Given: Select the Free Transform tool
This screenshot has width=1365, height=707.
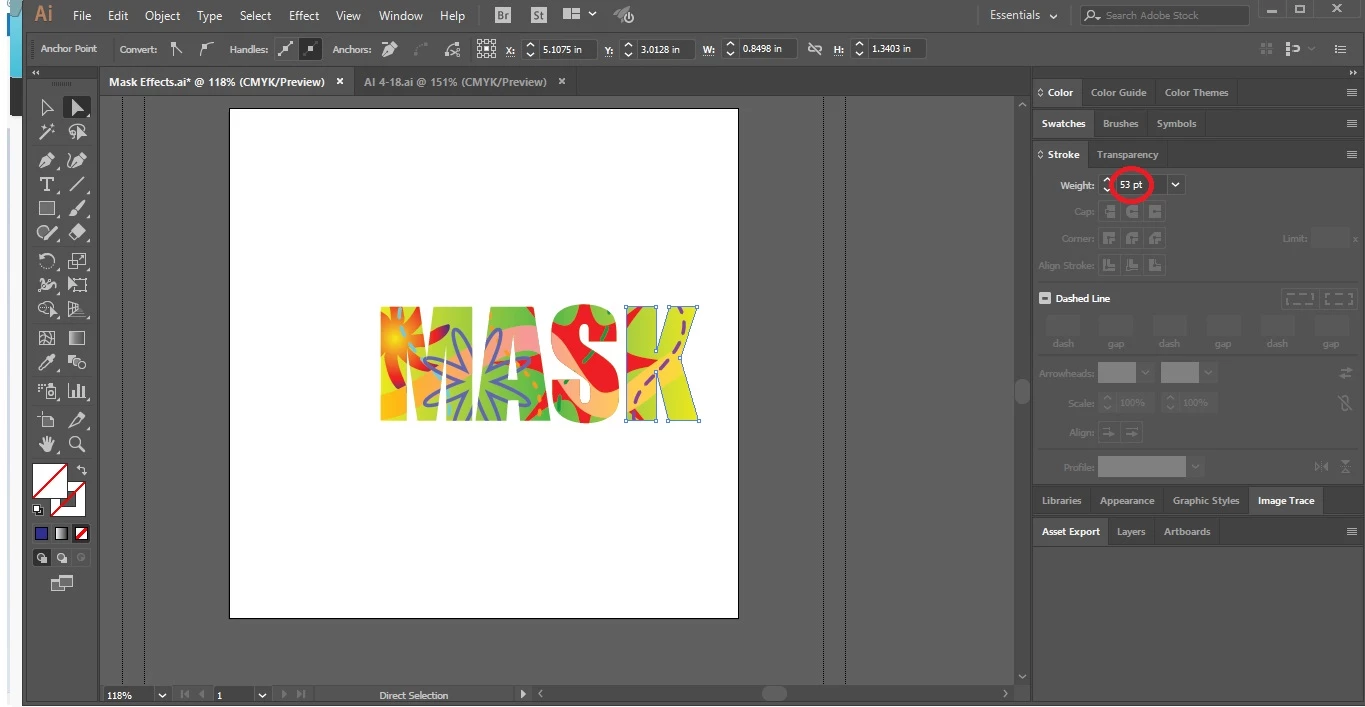Looking at the screenshot, I should pos(77,285).
